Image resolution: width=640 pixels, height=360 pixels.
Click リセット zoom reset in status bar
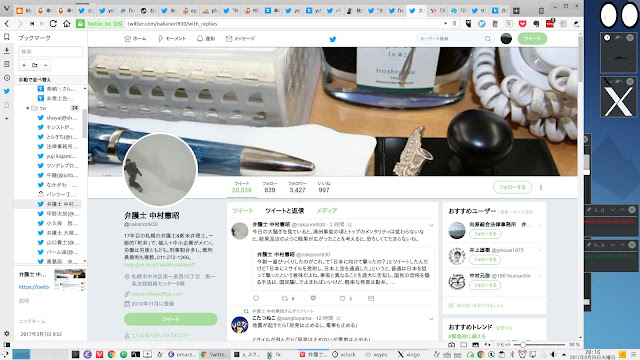tap(503, 345)
